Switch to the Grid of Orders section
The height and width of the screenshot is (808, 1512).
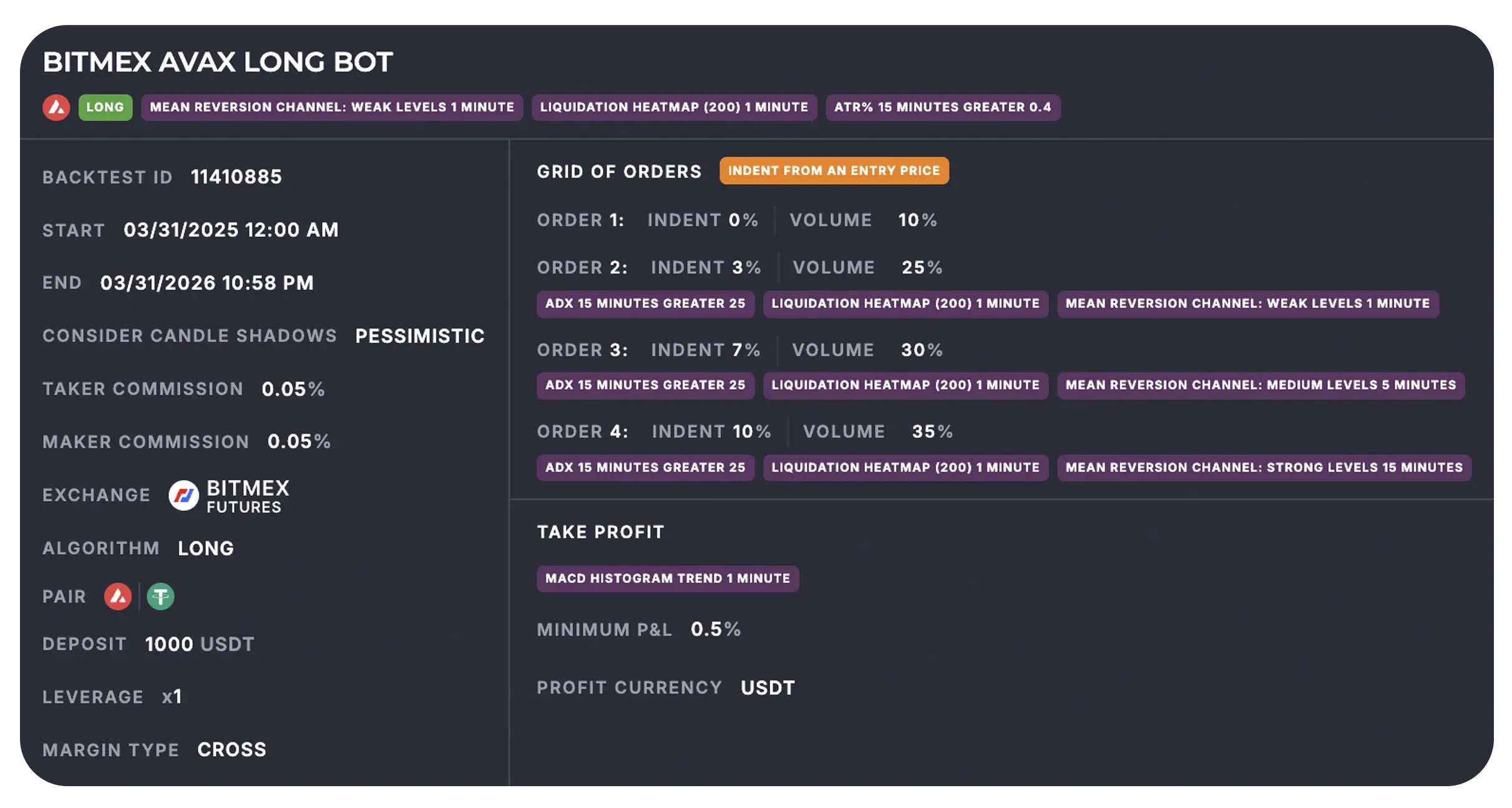click(x=619, y=170)
